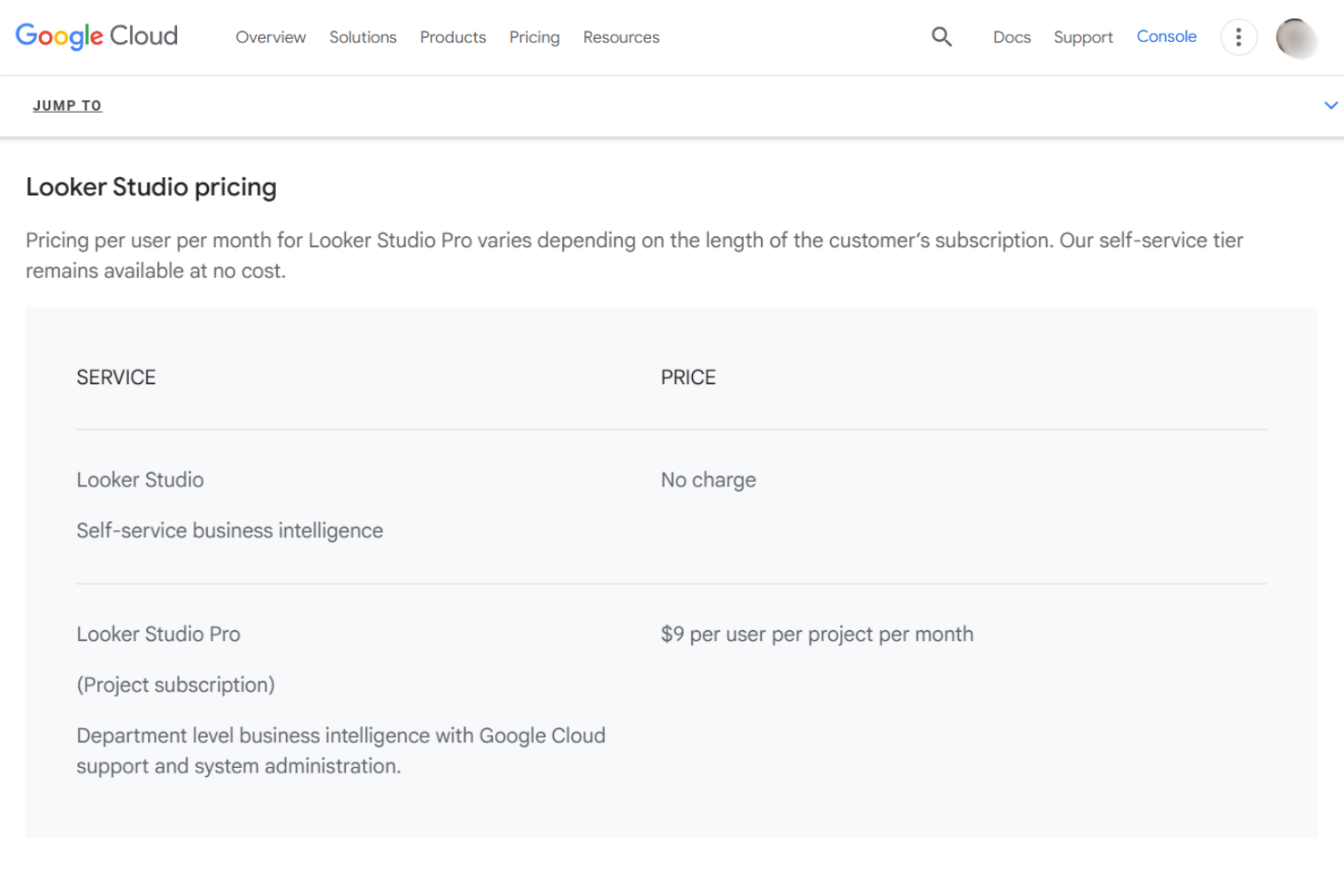Click the 'Looker Studio Pro' service name
Screen dimensions: 1344x896
click(x=158, y=635)
